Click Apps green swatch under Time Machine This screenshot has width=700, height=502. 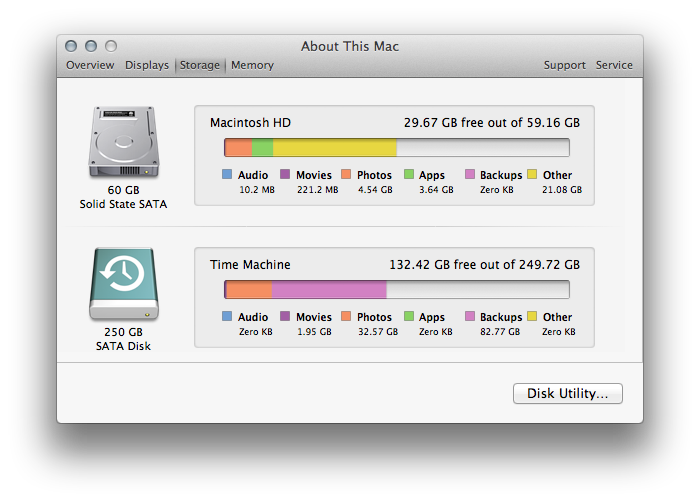pos(408,316)
